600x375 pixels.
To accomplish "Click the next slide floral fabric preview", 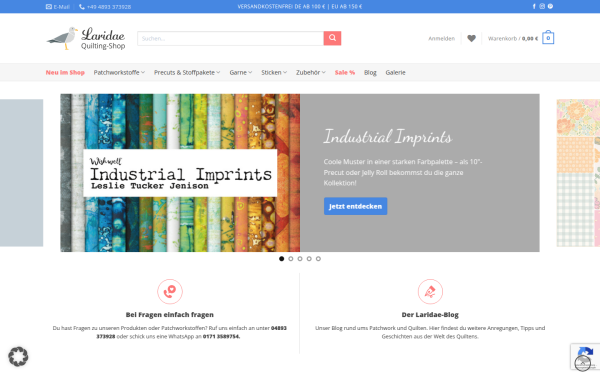I will (x=578, y=173).
